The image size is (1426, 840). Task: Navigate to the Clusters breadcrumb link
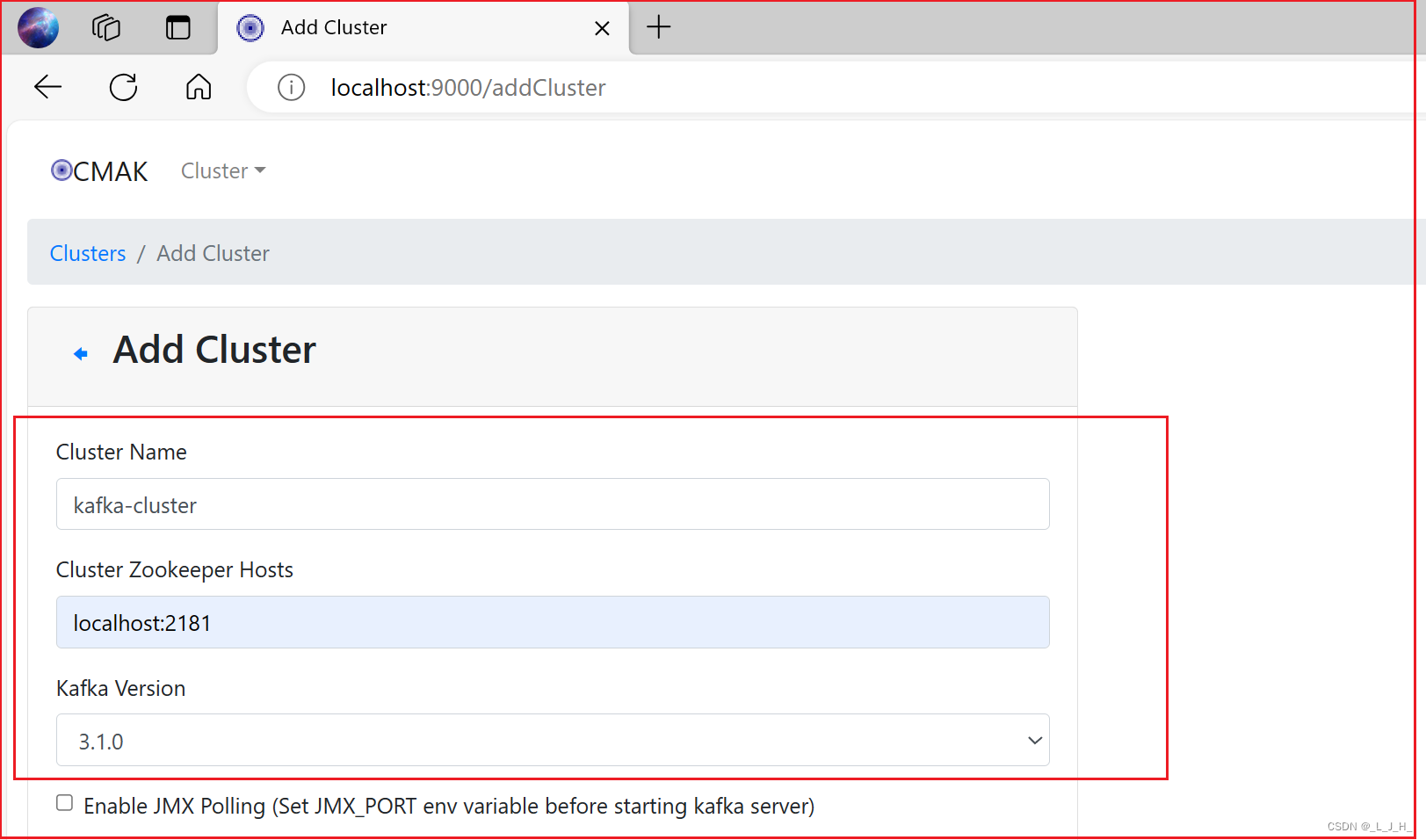pyautogui.click(x=87, y=253)
